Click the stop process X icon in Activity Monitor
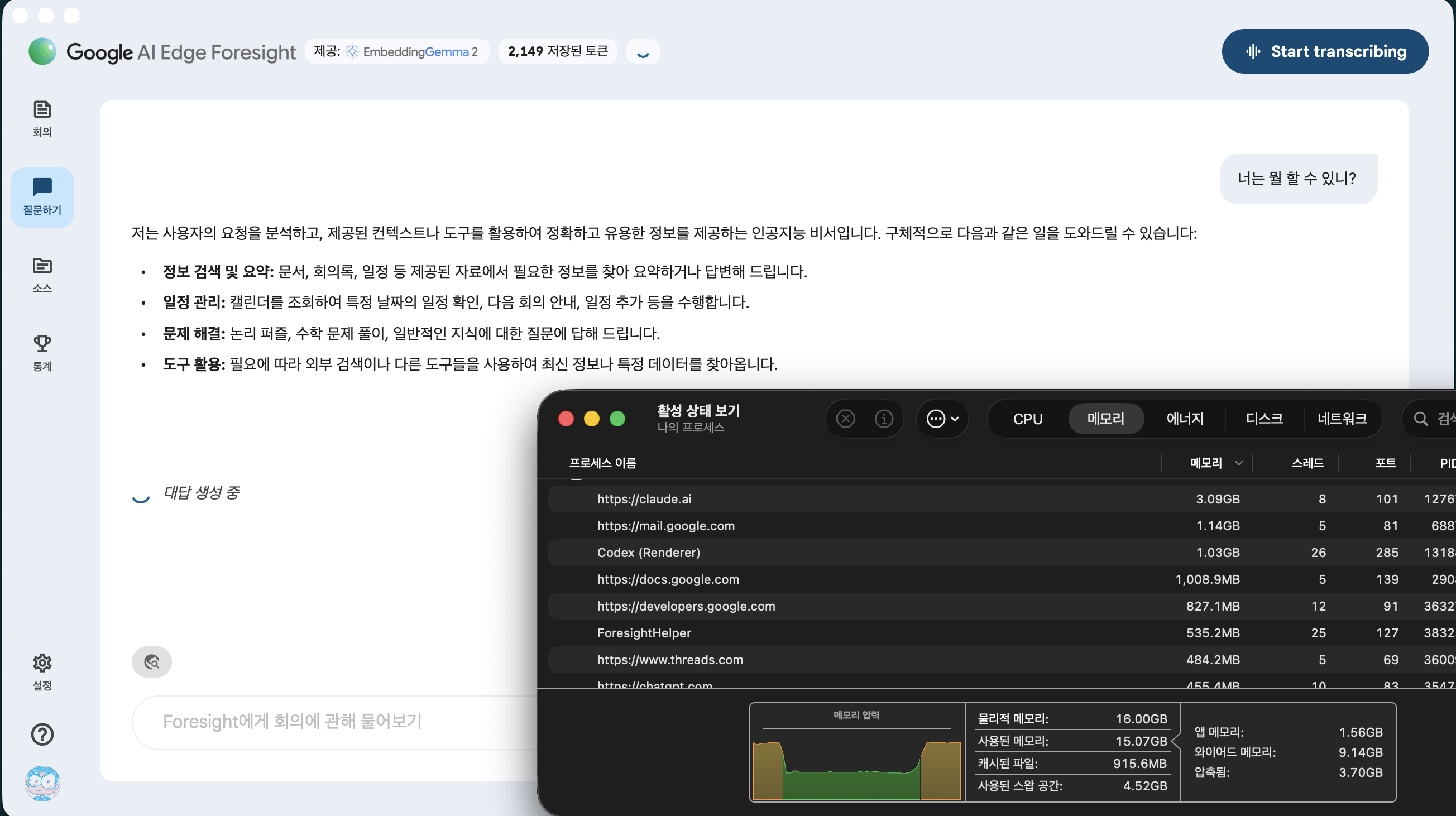The image size is (1456, 816). [x=846, y=419]
